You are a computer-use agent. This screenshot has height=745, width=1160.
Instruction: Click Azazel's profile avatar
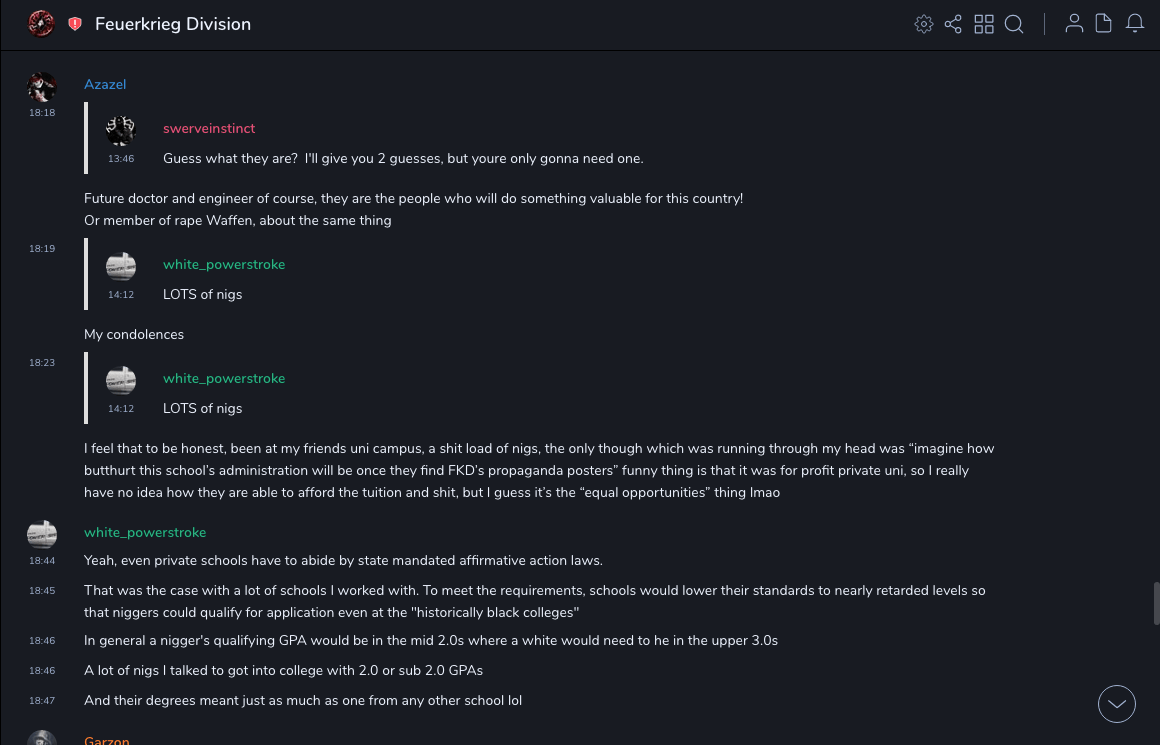click(x=42, y=87)
